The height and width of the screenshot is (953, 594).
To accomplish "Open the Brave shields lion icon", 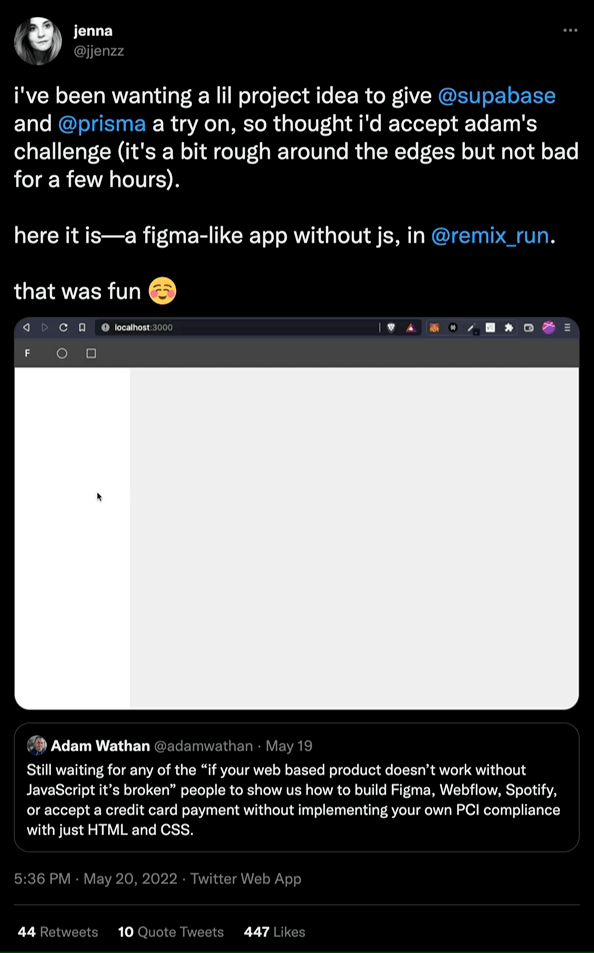I will point(391,328).
